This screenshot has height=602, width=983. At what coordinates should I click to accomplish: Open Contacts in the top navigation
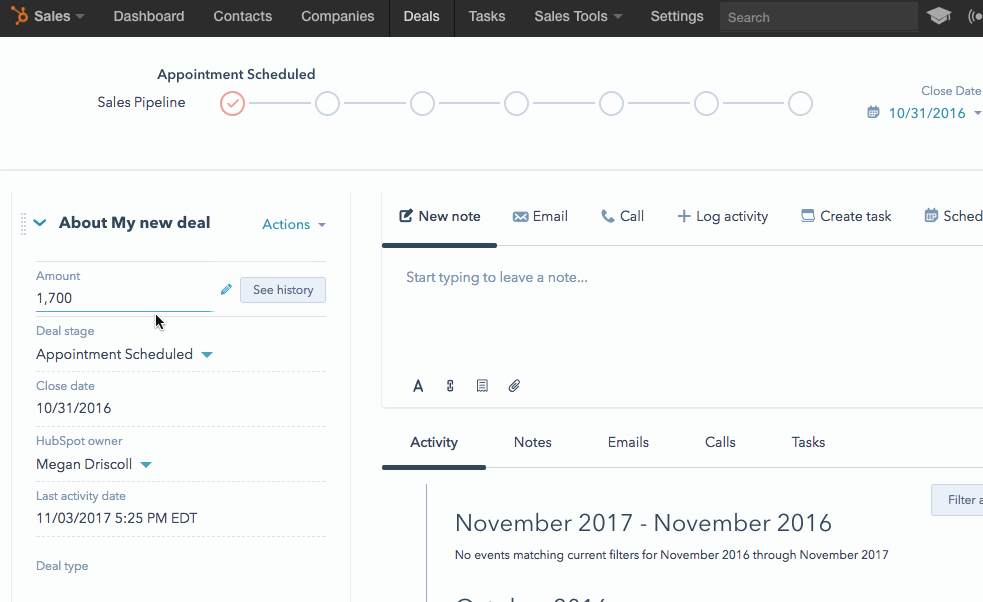243,16
